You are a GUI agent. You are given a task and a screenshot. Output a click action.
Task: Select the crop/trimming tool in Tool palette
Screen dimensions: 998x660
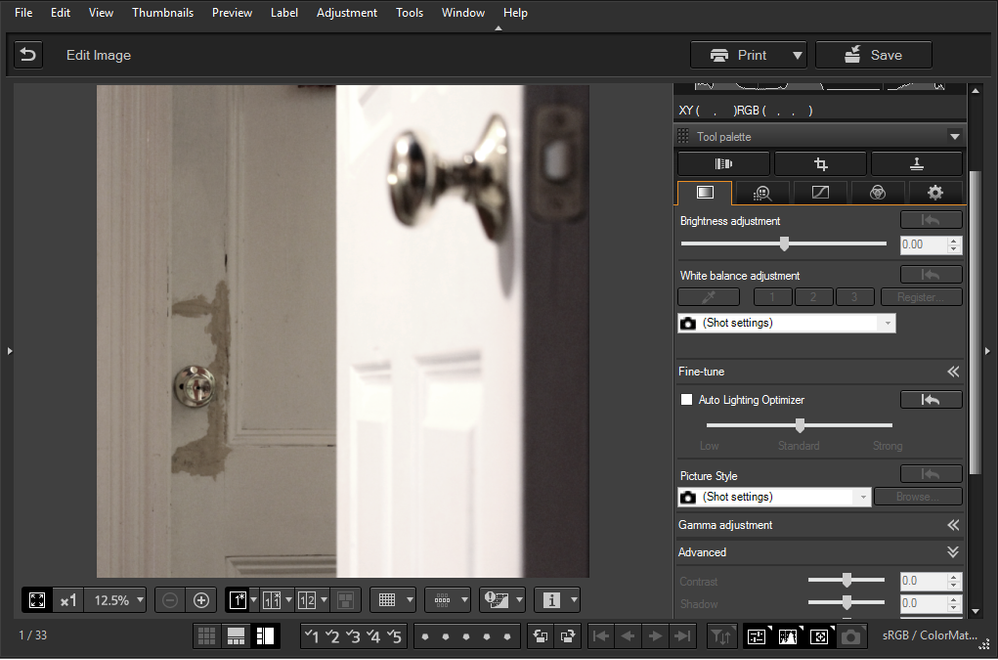tap(820, 164)
